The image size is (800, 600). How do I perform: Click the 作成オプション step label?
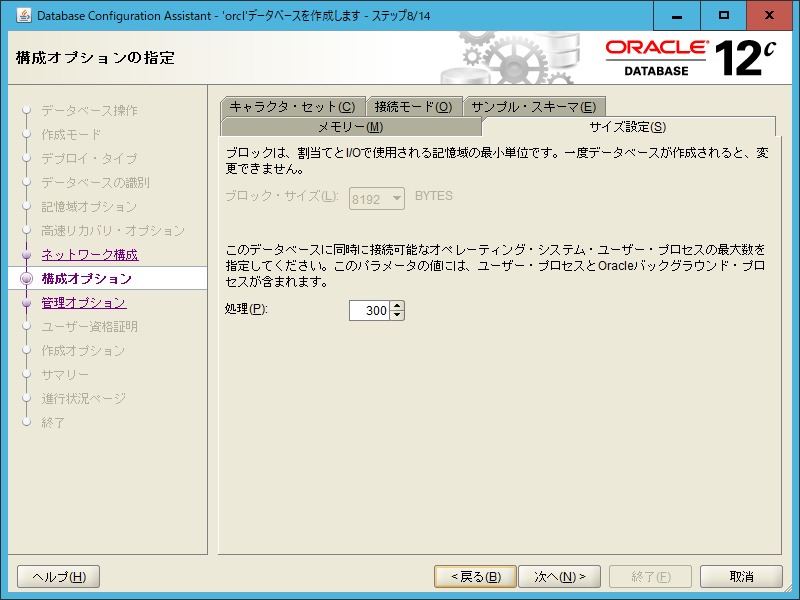tap(83, 351)
